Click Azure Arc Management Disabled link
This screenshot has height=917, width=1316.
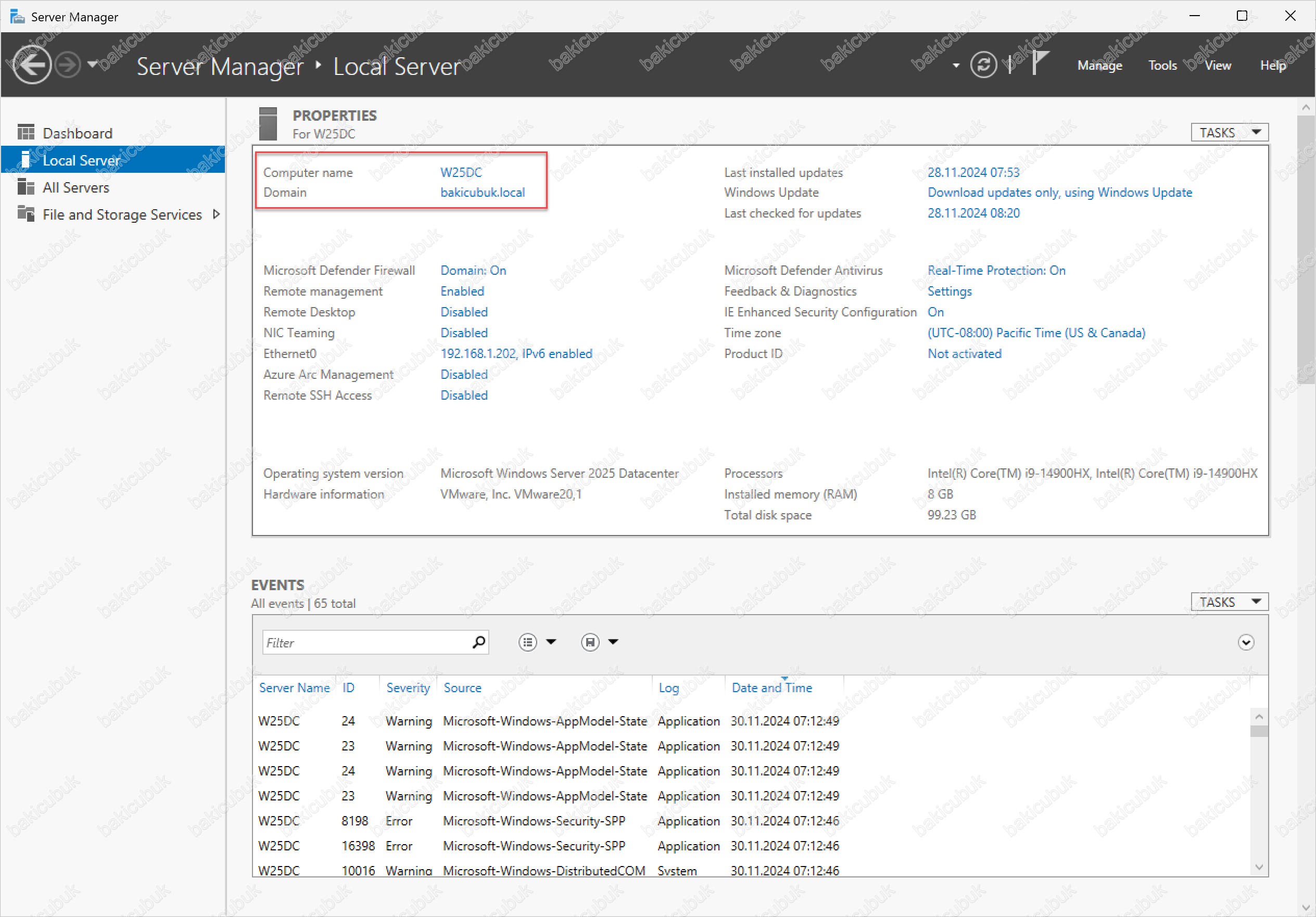464,374
